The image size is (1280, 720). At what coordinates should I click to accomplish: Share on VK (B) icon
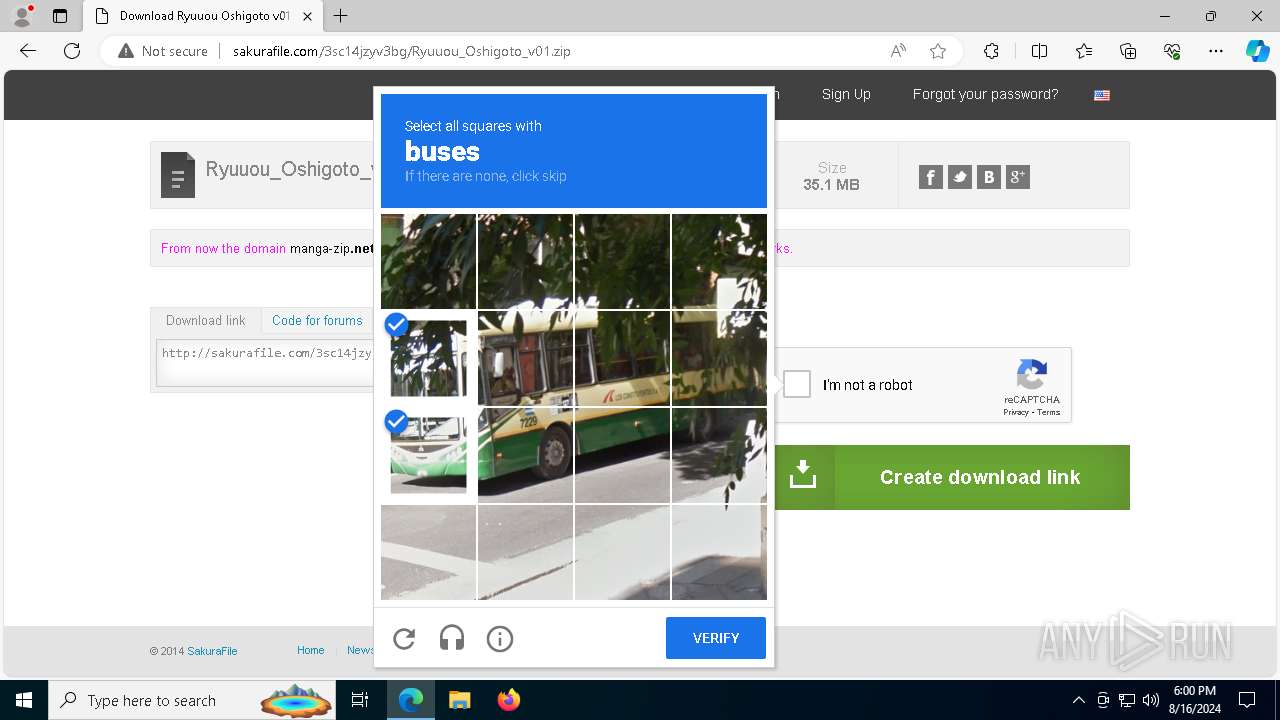point(989,177)
